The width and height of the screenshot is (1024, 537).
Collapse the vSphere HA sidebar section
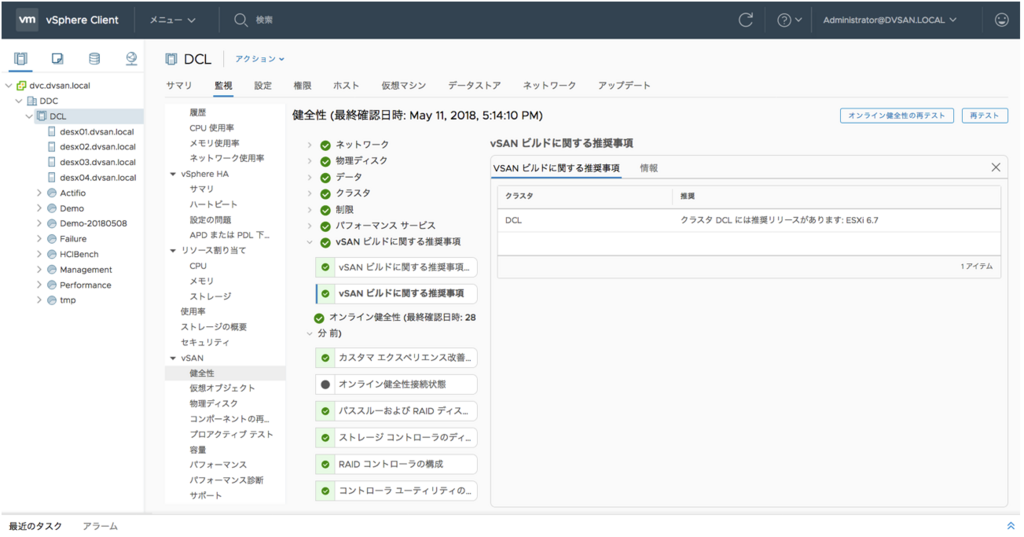tap(173, 174)
